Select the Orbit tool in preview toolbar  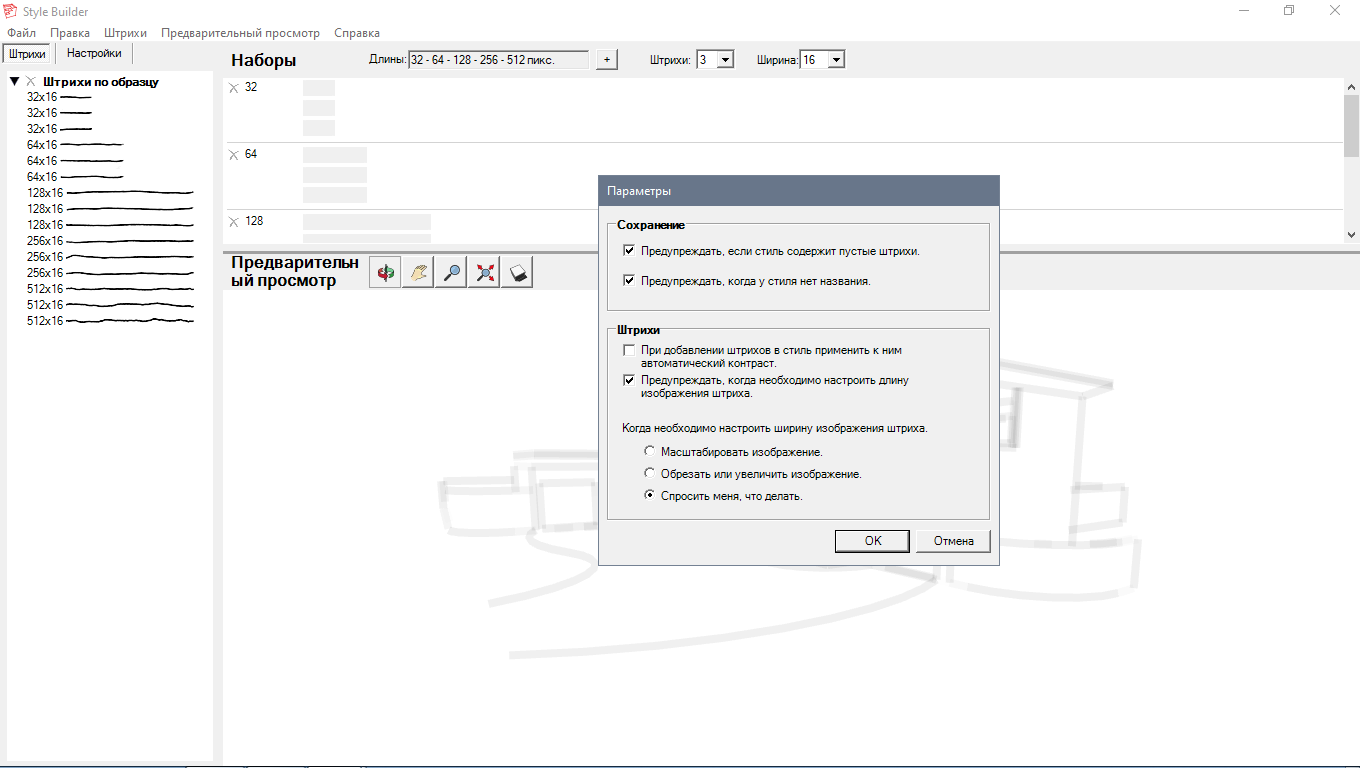pos(385,272)
